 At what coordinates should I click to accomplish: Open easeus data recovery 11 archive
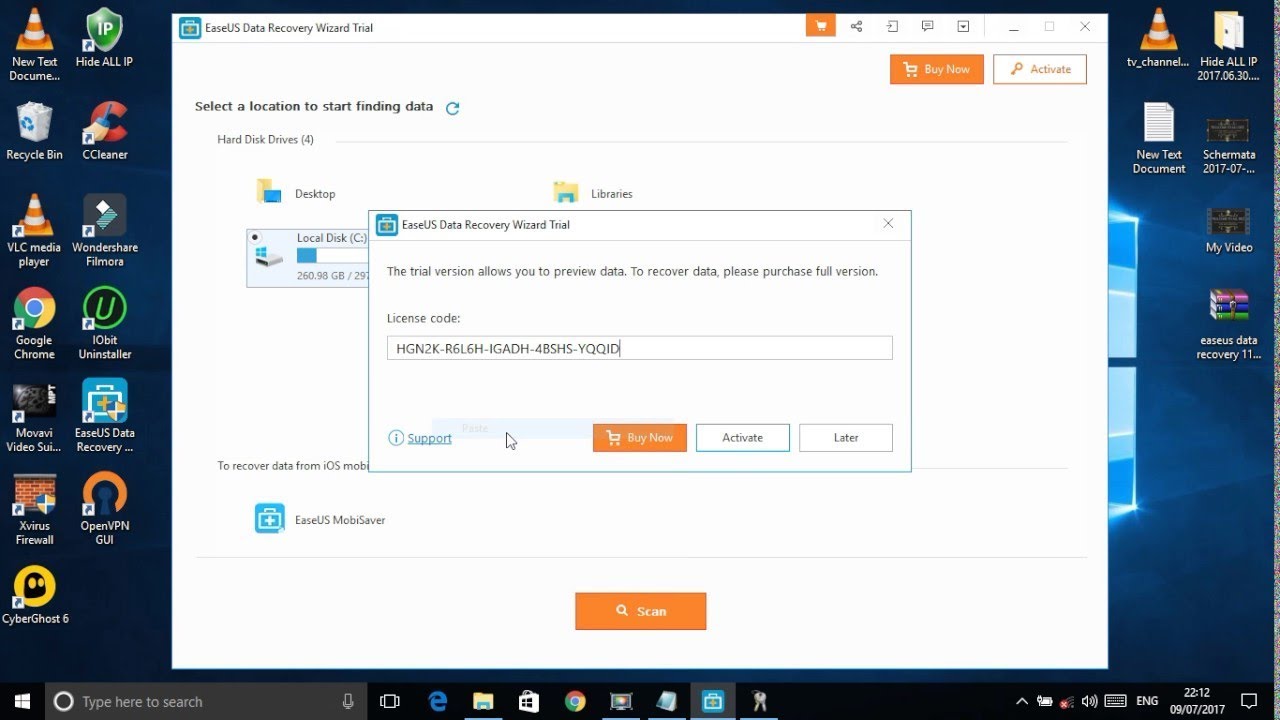coord(1228,324)
